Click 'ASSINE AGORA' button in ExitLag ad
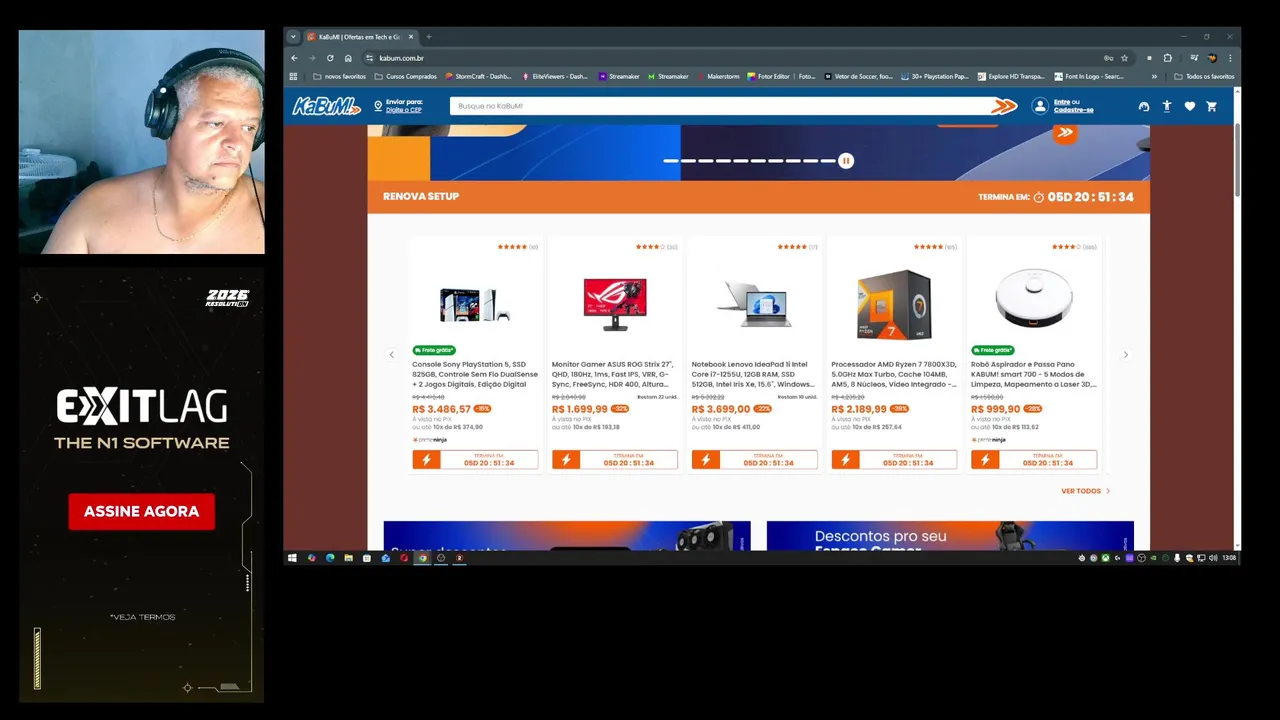Screen dimensions: 1280x720 (142, 511)
